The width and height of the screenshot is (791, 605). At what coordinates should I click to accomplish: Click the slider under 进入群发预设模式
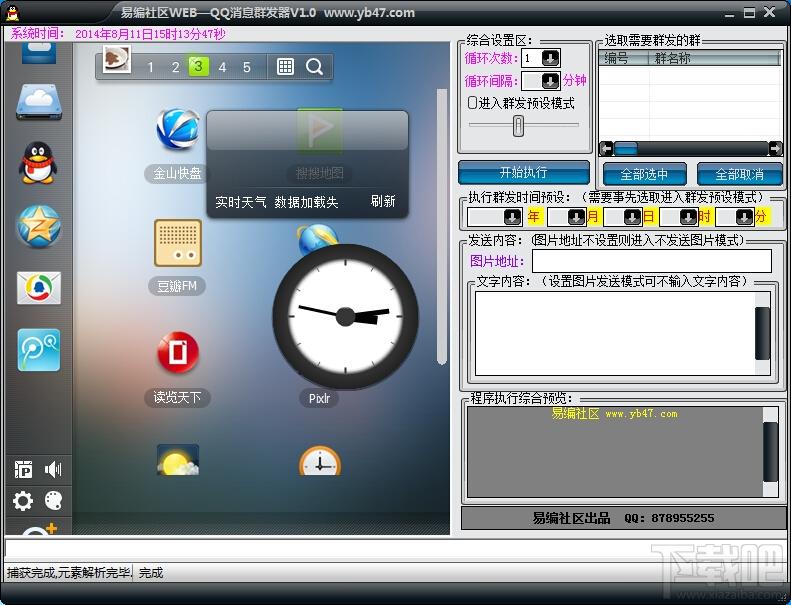click(x=518, y=126)
